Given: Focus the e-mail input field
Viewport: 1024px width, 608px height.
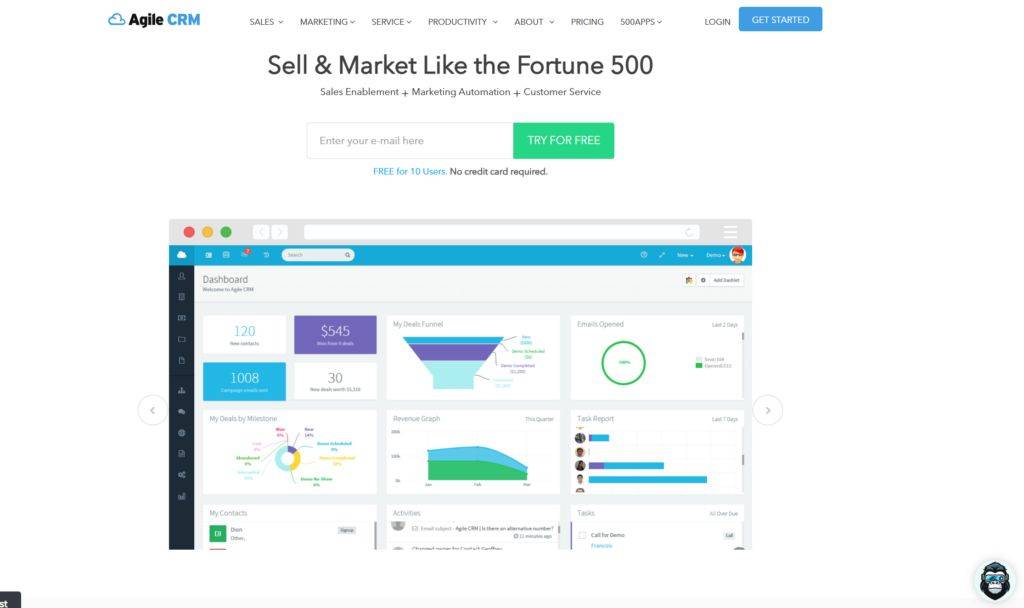Looking at the screenshot, I should [x=410, y=140].
